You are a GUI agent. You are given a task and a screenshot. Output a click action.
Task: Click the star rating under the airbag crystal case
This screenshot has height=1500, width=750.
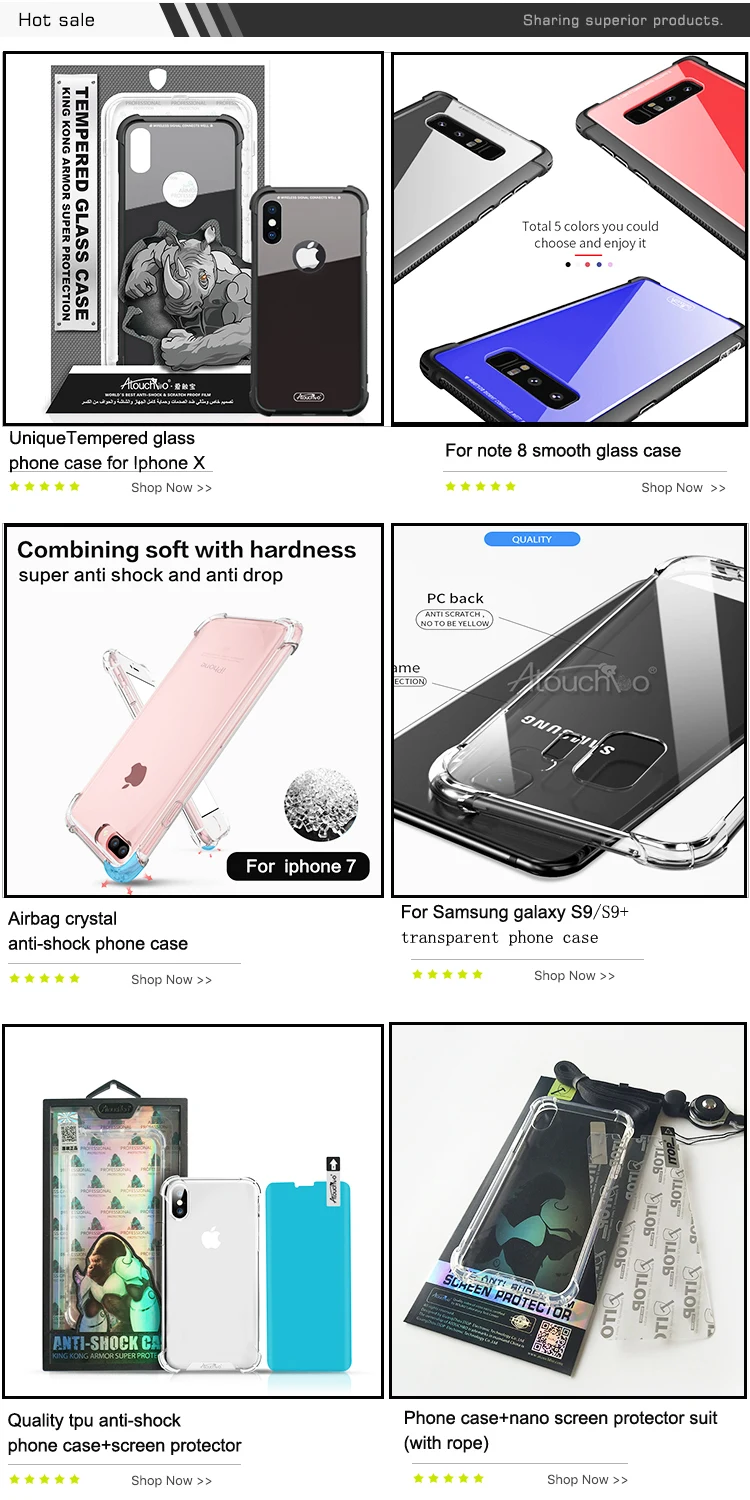[x=45, y=979]
